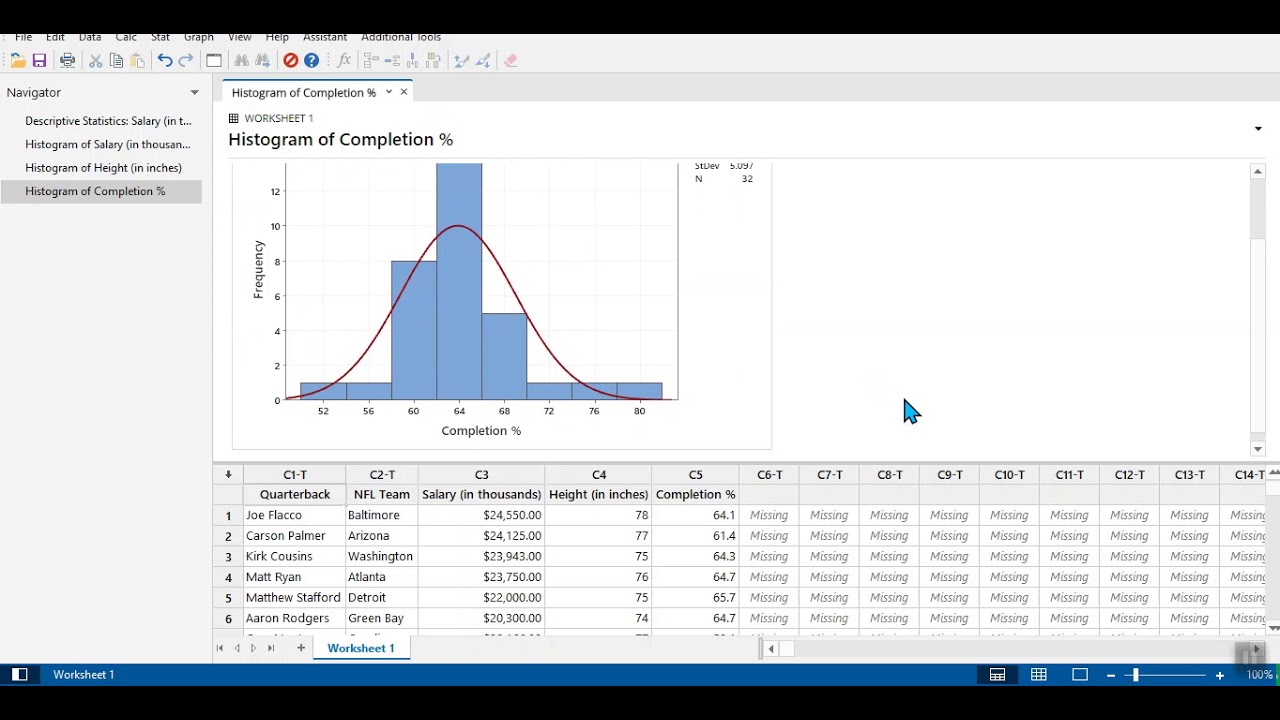Open the Histogram of Completion % tab dropdown
The image size is (1280, 720).
(x=389, y=92)
